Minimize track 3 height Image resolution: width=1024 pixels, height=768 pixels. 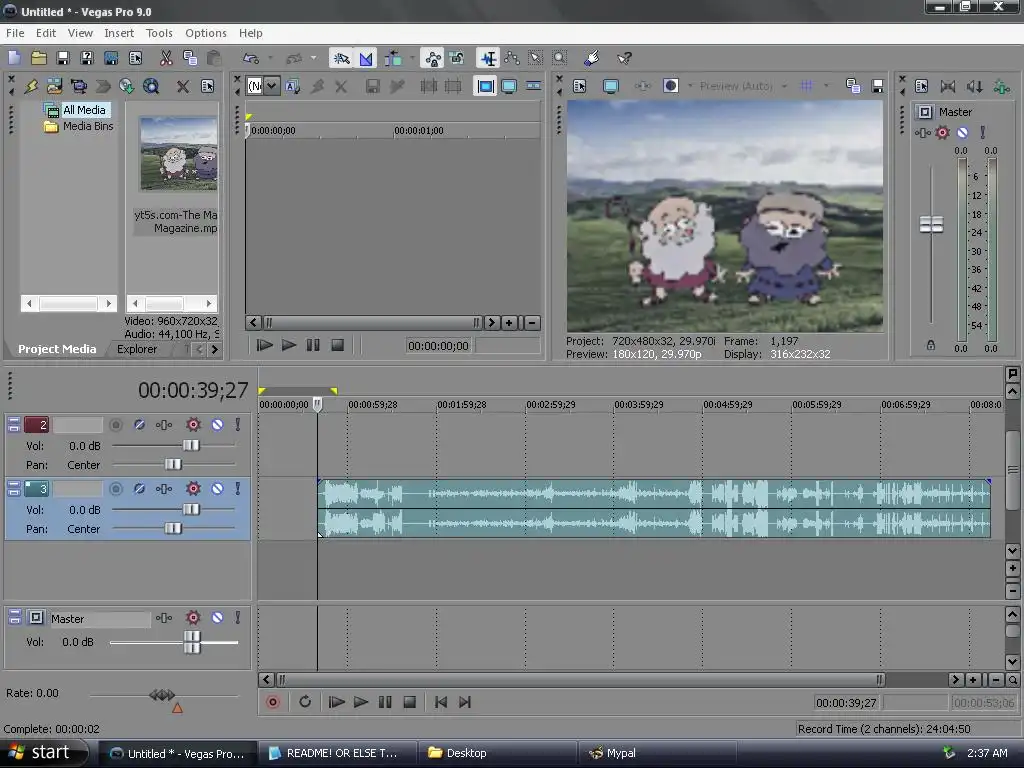[14, 484]
